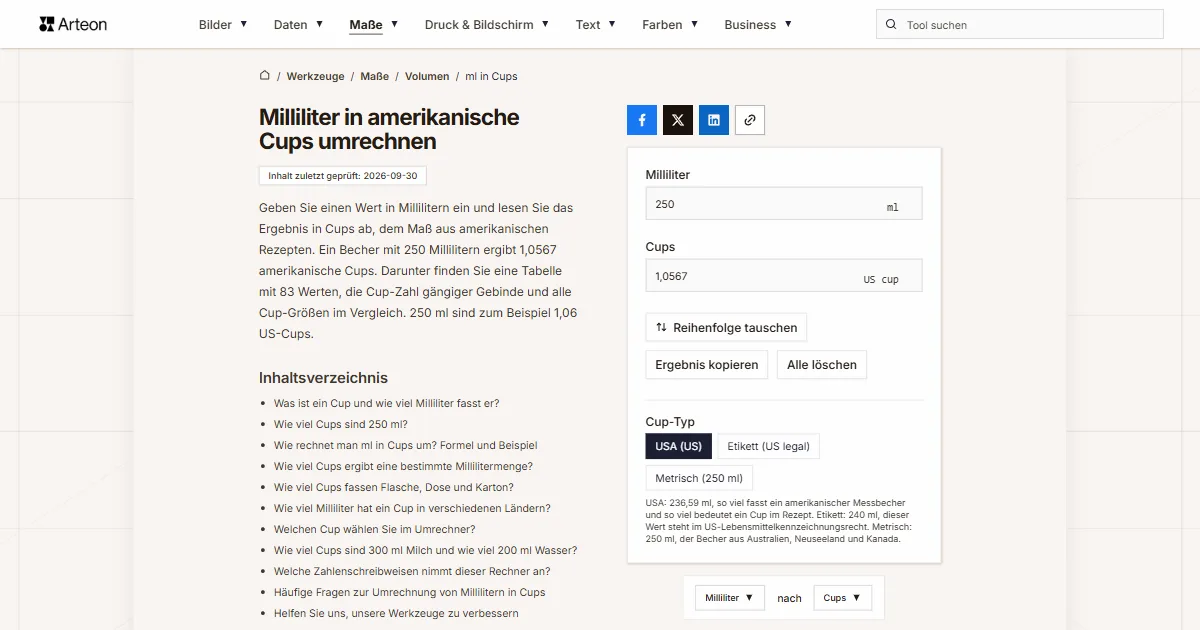This screenshot has height=630, width=1200.
Task: Jump to 'Was ist ein Cup' section
Action: coord(386,403)
